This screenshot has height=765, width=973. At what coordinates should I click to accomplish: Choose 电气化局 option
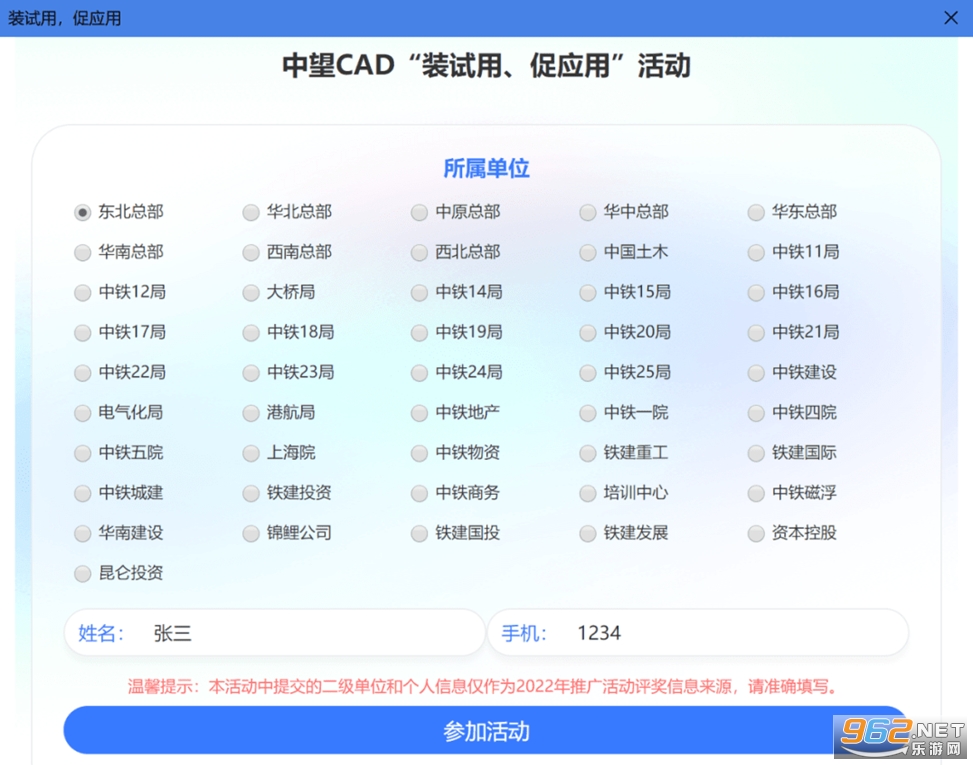[x=83, y=413]
